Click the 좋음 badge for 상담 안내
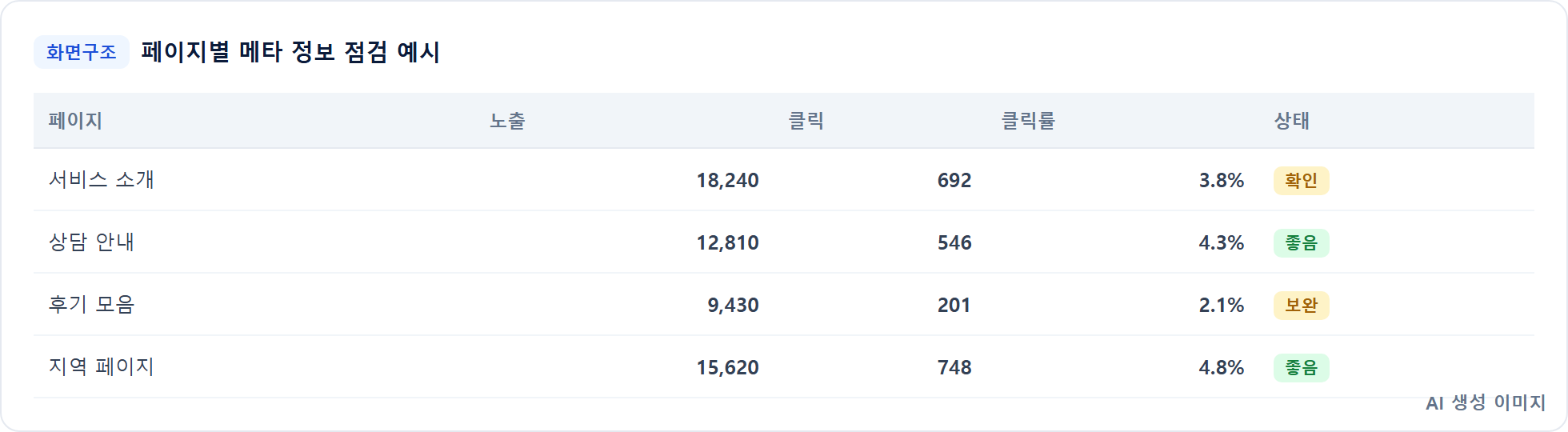 [x=1301, y=243]
